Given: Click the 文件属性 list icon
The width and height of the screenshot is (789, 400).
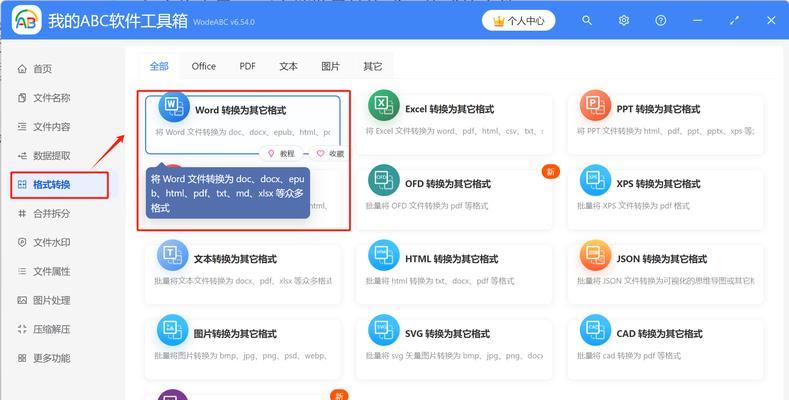Looking at the screenshot, I should (x=22, y=272).
